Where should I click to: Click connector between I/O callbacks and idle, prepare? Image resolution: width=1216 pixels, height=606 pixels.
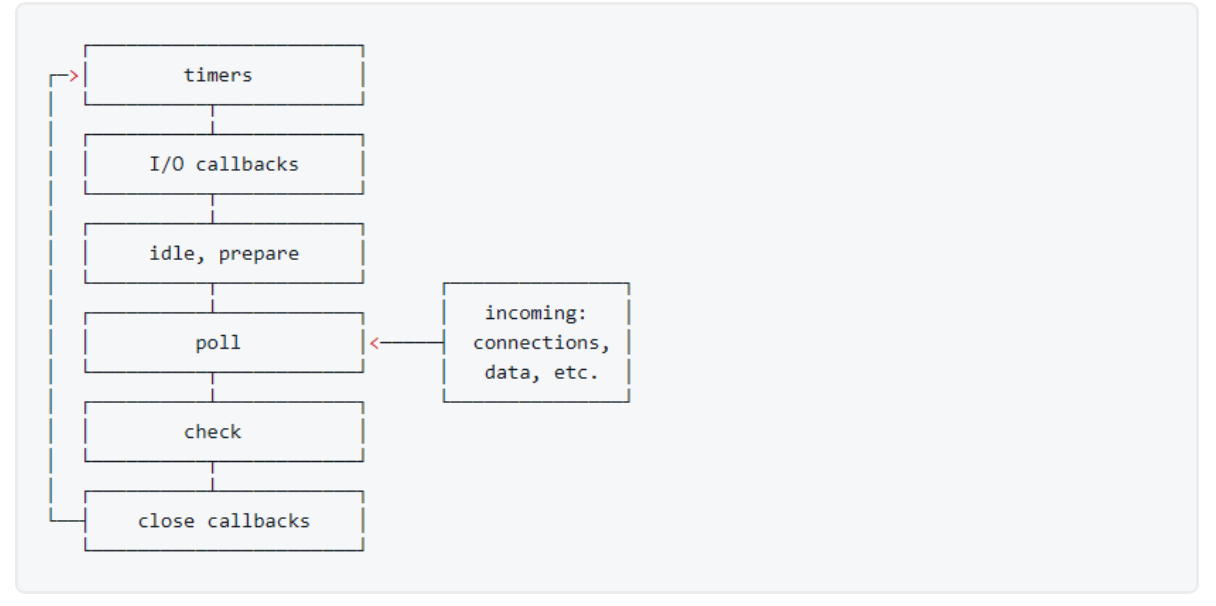coord(213,209)
